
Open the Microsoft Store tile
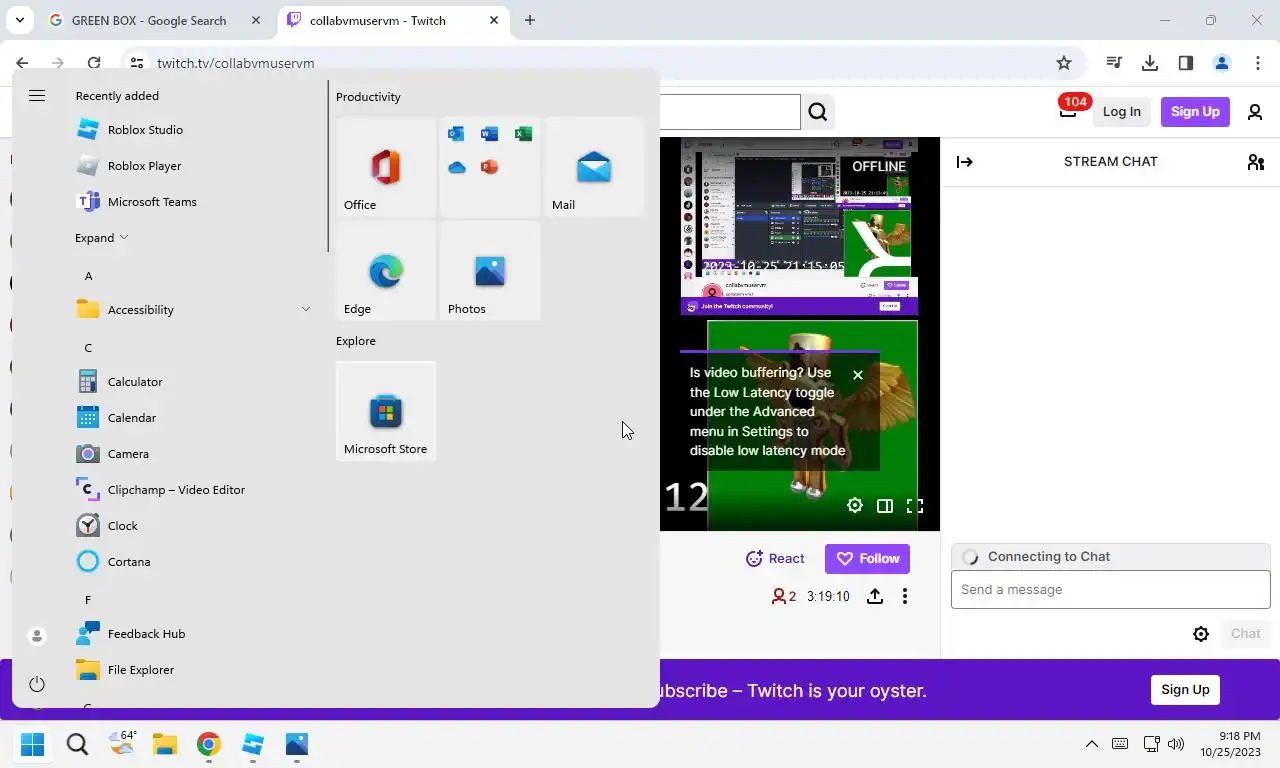pos(386,411)
